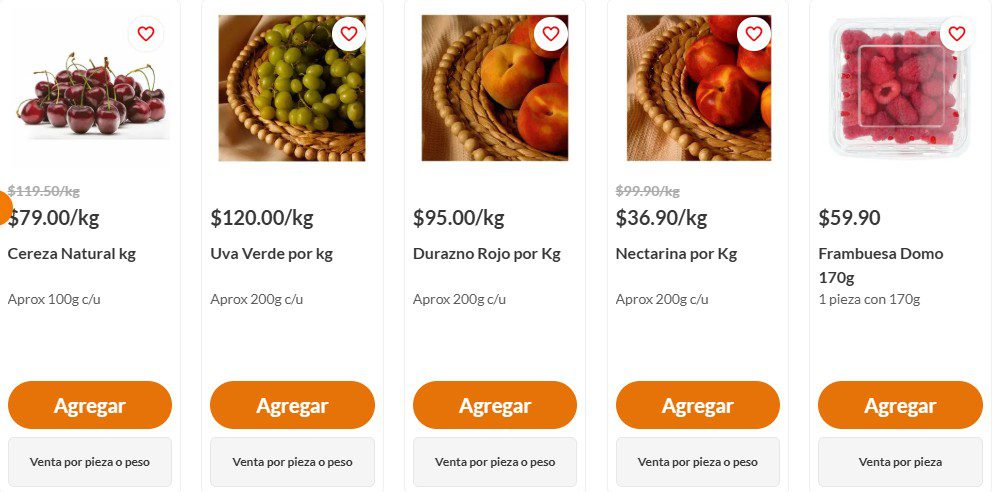The image size is (993, 492).
Task: Save Frambuesa Domo with heart icon
Action: point(957,34)
